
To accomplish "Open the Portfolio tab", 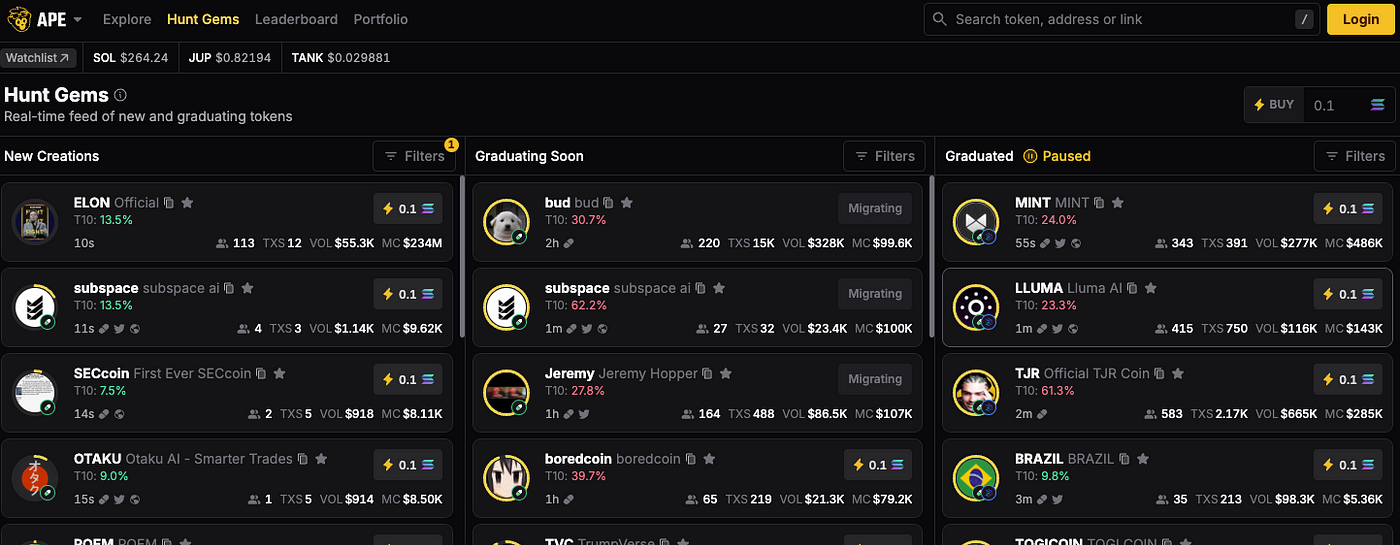I will click(381, 19).
